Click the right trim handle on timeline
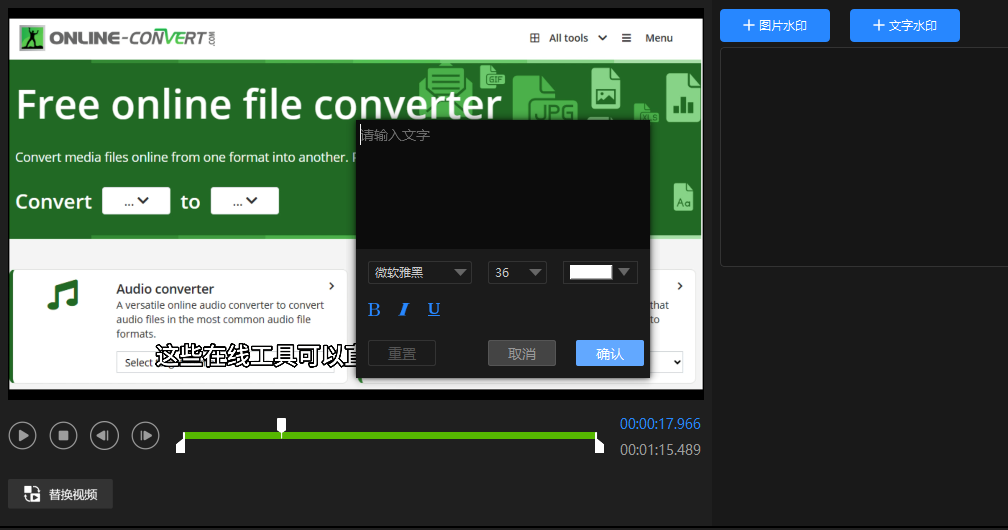This screenshot has width=1008, height=530. 599,444
